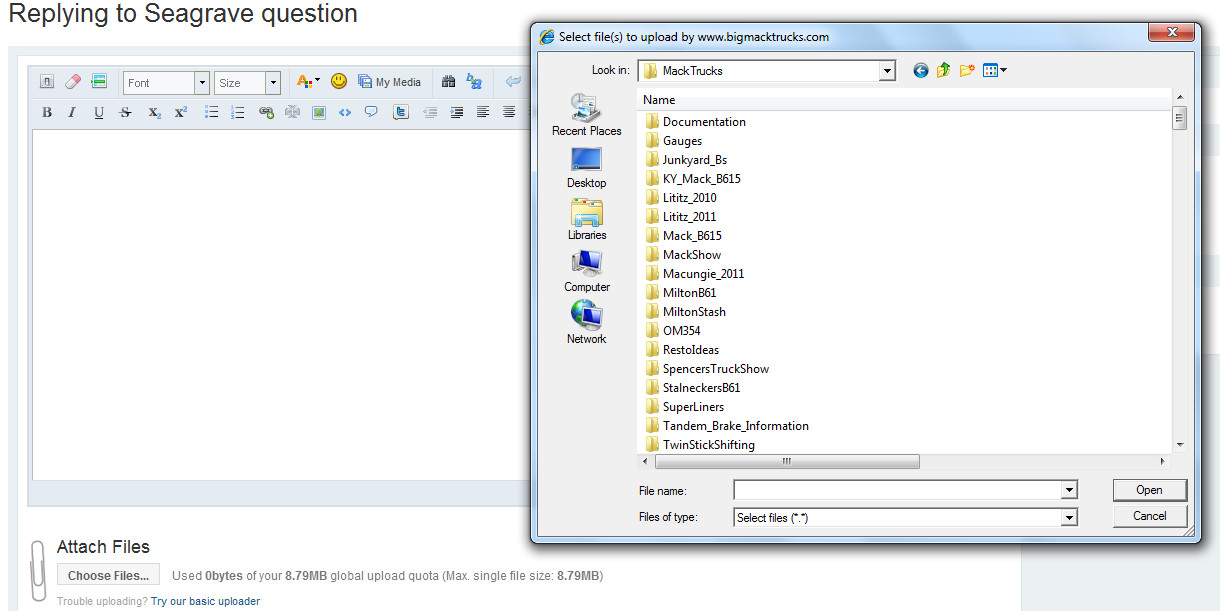Align text left in the editor
Viewport: 1220px width, 611px height.
(x=483, y=113)
